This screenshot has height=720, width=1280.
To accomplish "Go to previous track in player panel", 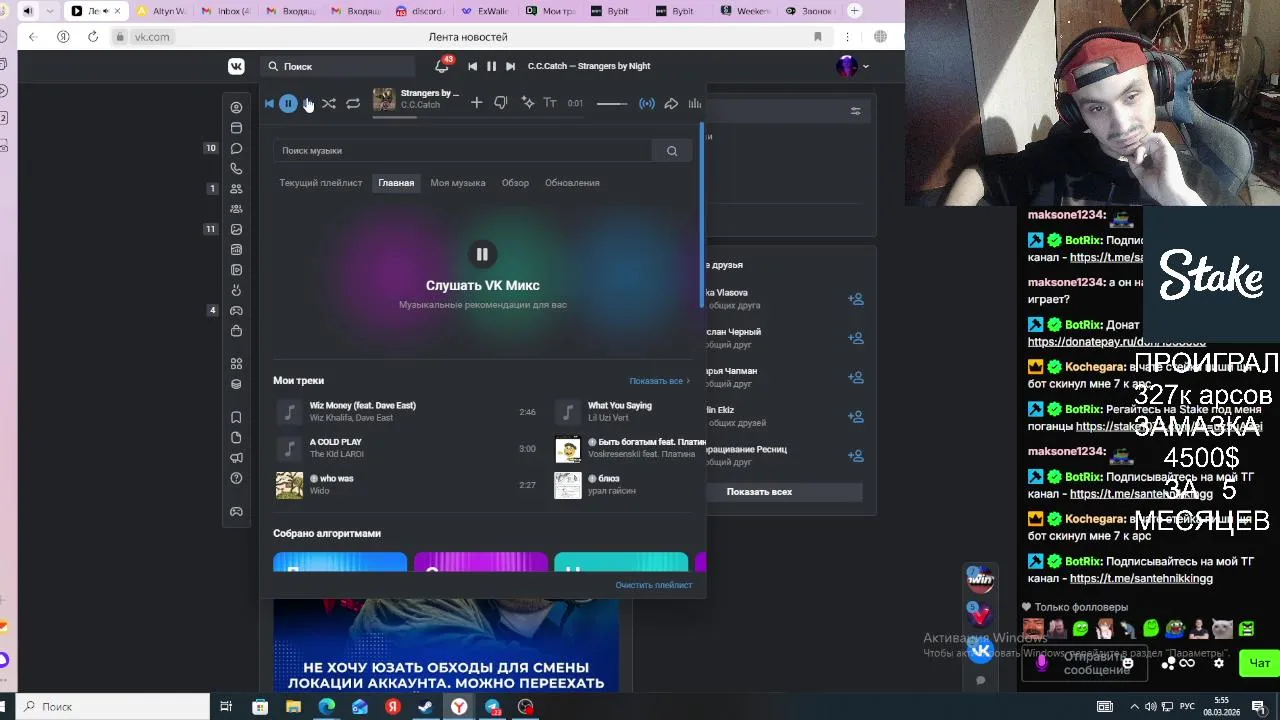I will (x=269, y=103).
